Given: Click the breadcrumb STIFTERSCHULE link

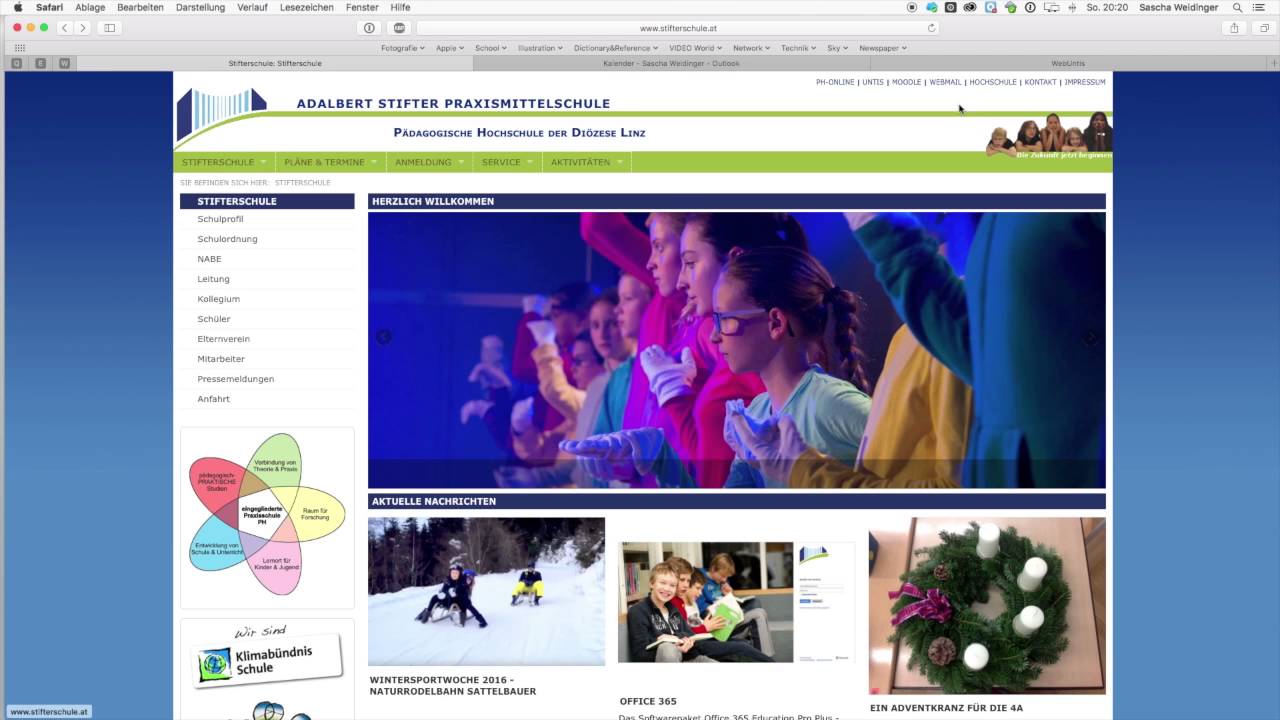Looking at the screenshot, I should (302, 183).
